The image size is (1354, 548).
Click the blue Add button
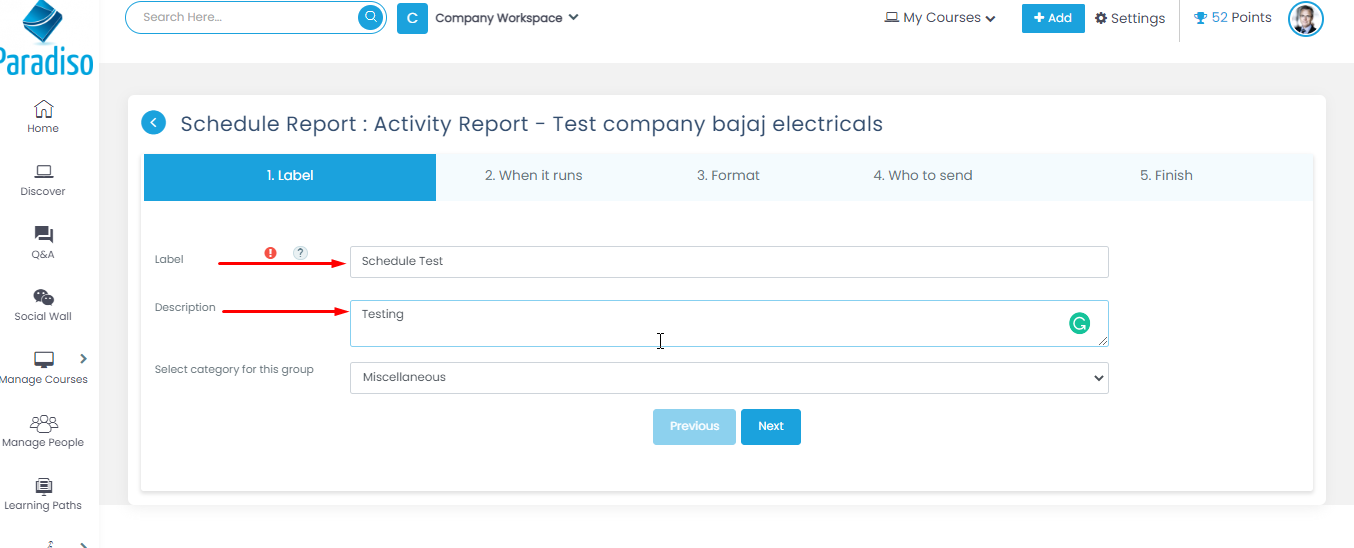[1052, 18]
